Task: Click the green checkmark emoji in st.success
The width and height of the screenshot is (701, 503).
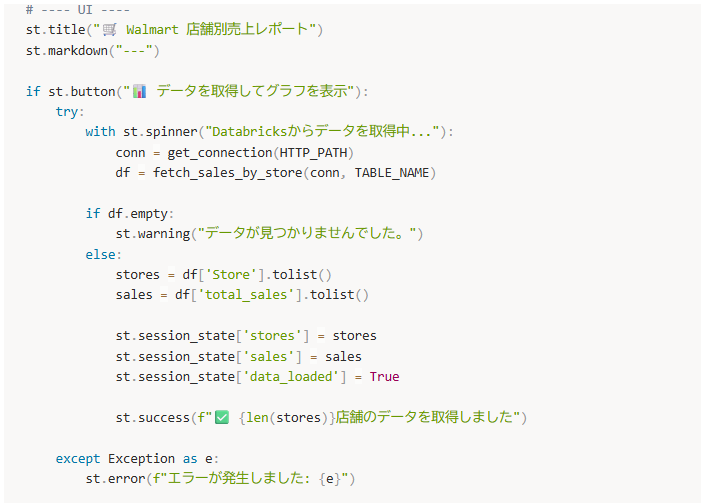Action: click(x=222, y=418)
